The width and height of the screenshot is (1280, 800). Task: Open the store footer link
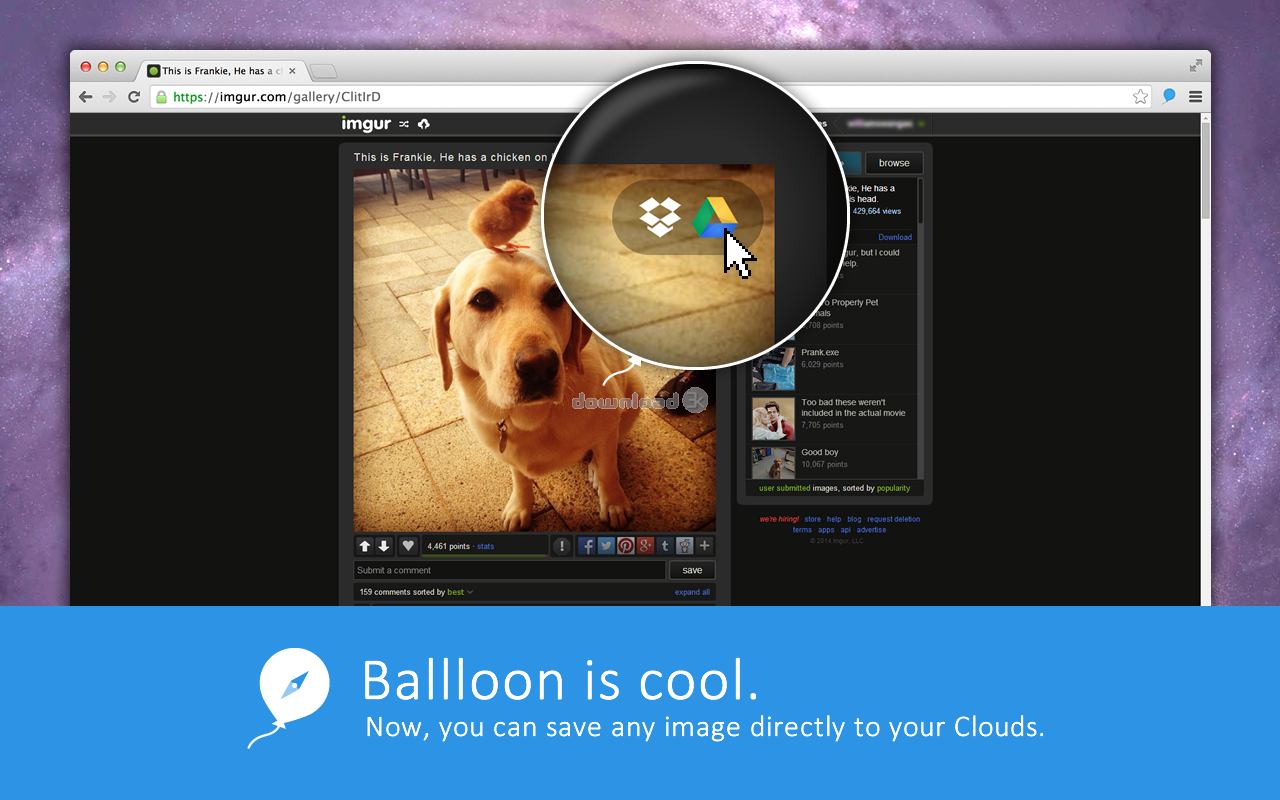point(812,519)
